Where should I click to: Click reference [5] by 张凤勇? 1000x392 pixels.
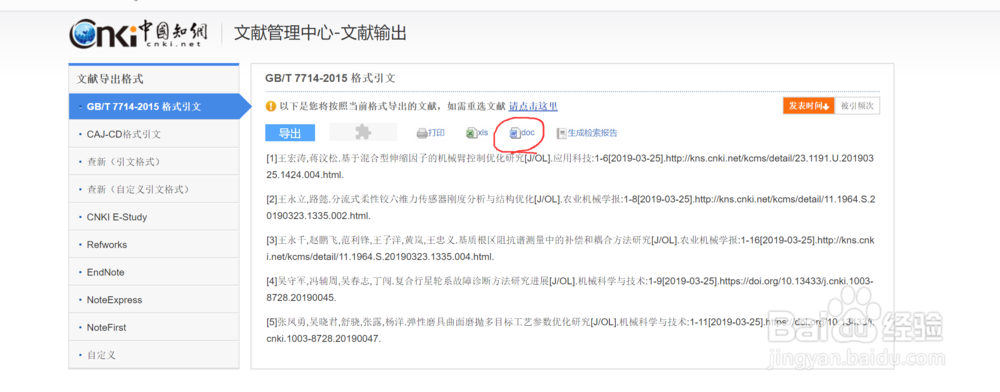tap(570, 330)
